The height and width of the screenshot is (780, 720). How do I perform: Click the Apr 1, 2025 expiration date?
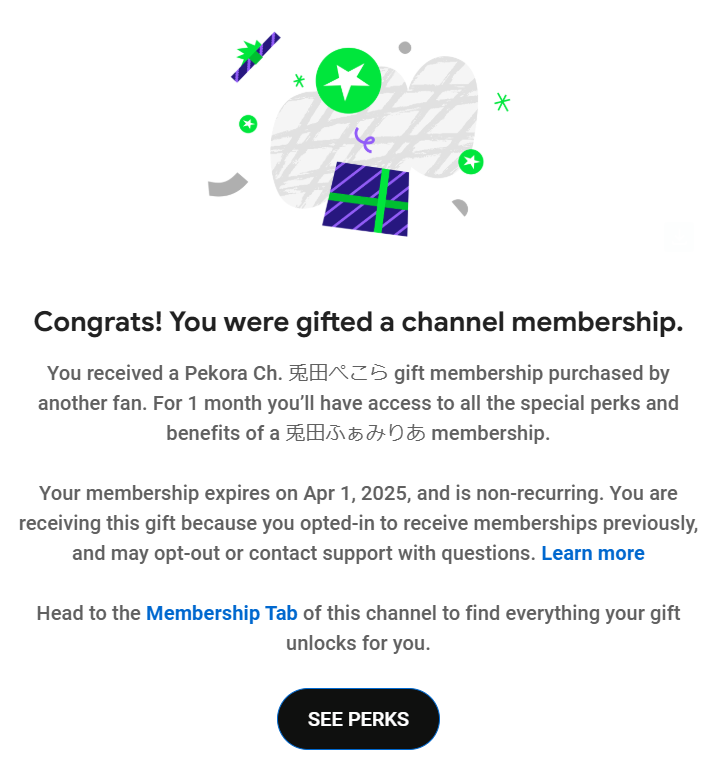[x=357, y=493]
